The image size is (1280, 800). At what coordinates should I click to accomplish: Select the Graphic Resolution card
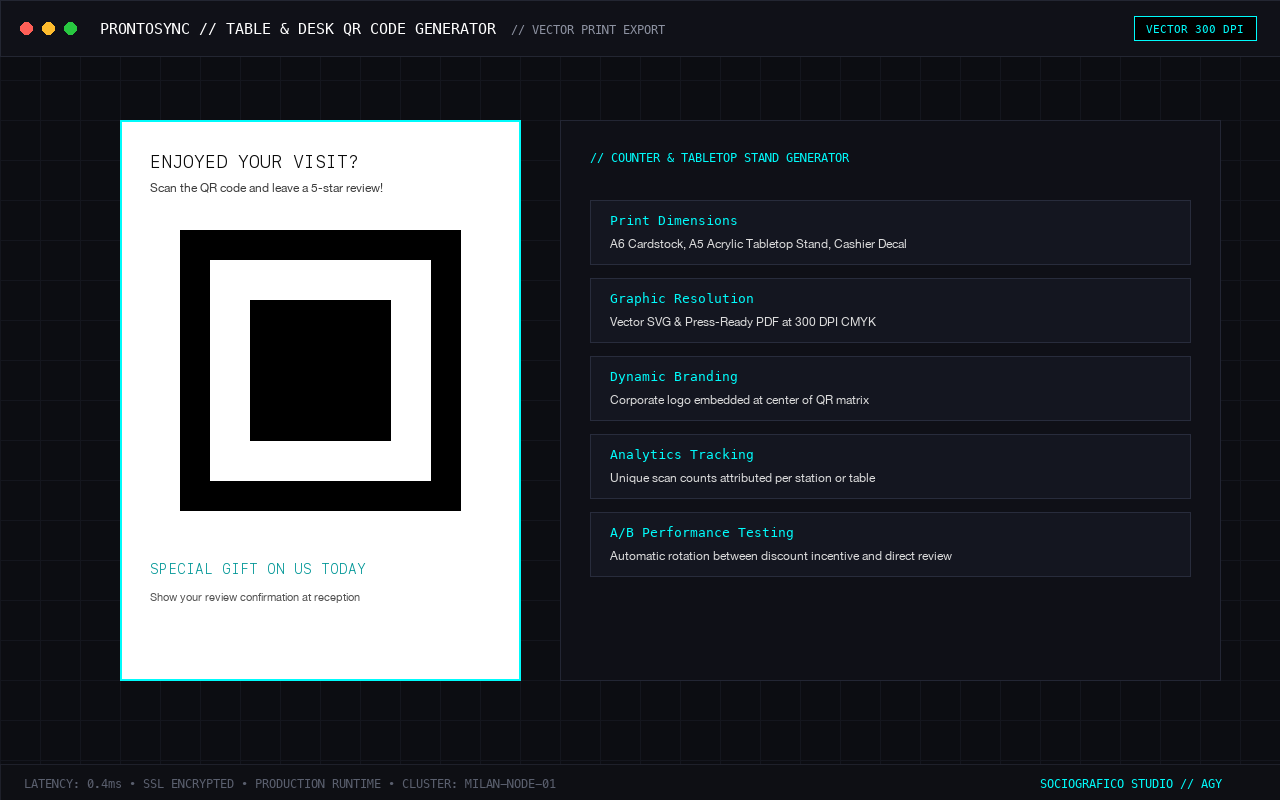tap(890, 310)
